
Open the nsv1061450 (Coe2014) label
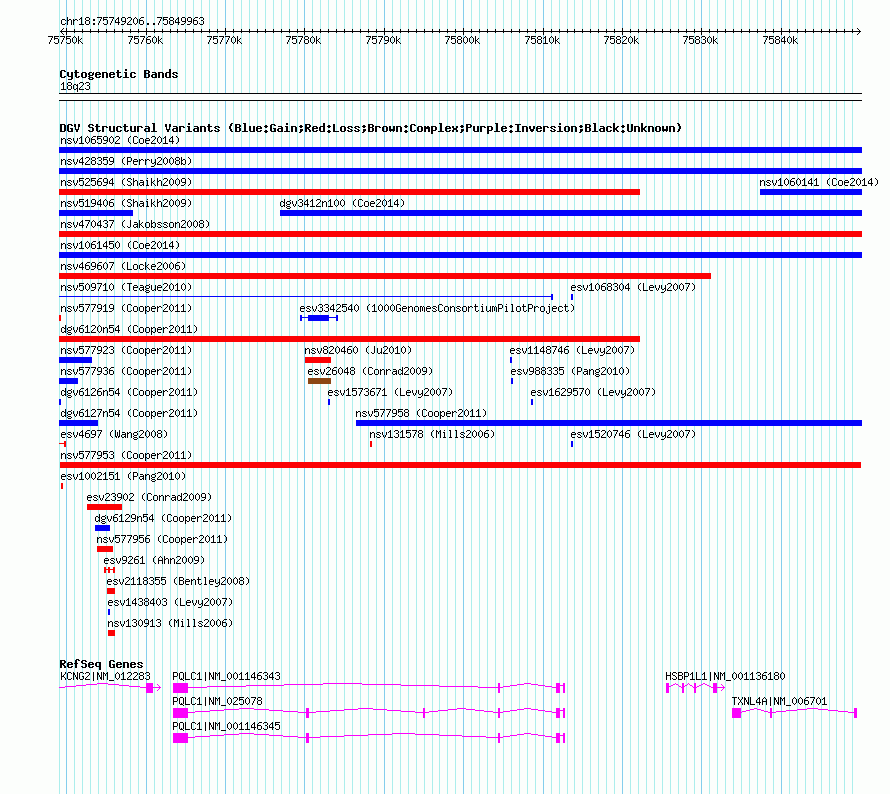click(x=120, y=245)
